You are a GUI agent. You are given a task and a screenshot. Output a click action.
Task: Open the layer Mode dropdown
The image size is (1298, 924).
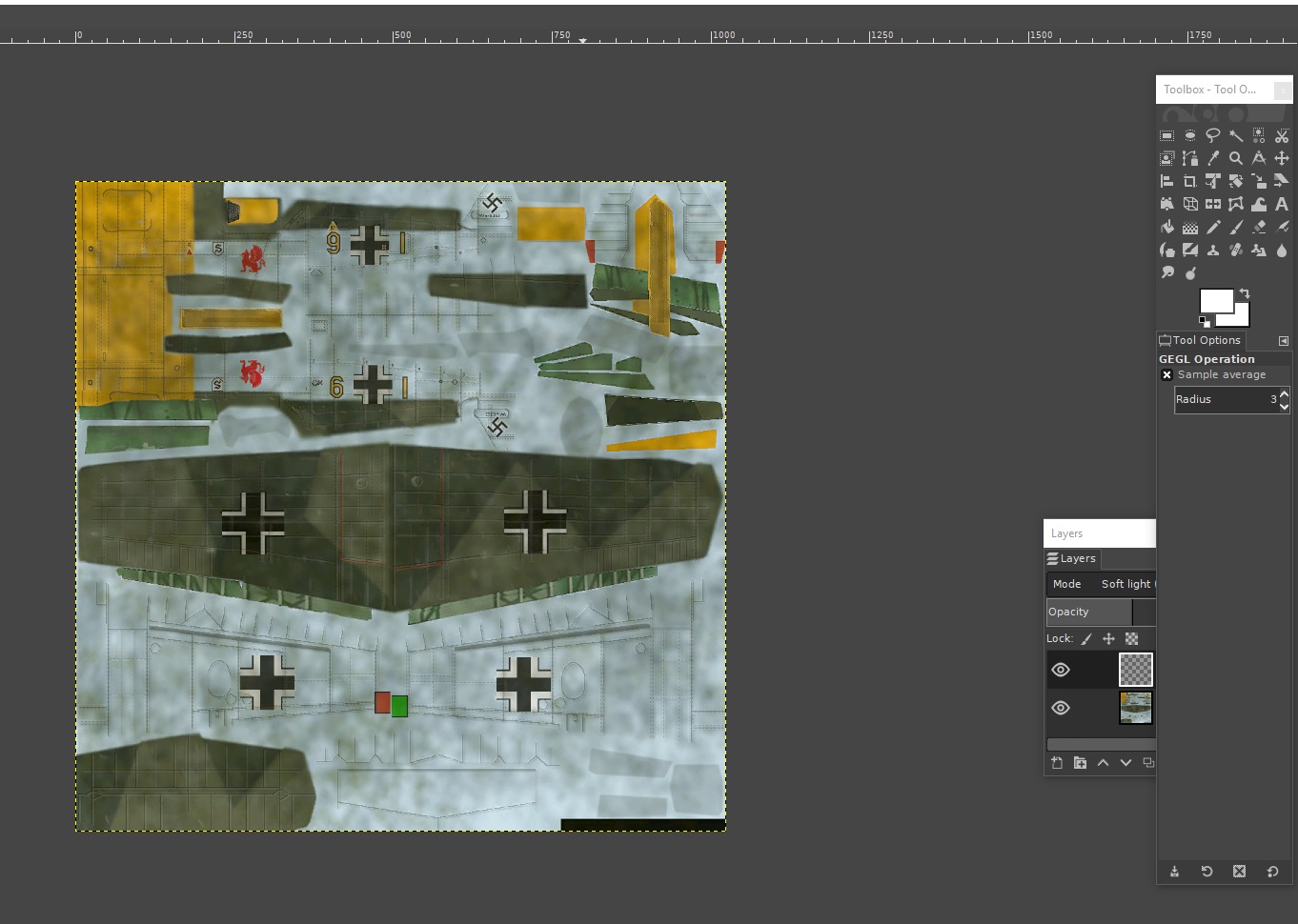click(1102, 584)
